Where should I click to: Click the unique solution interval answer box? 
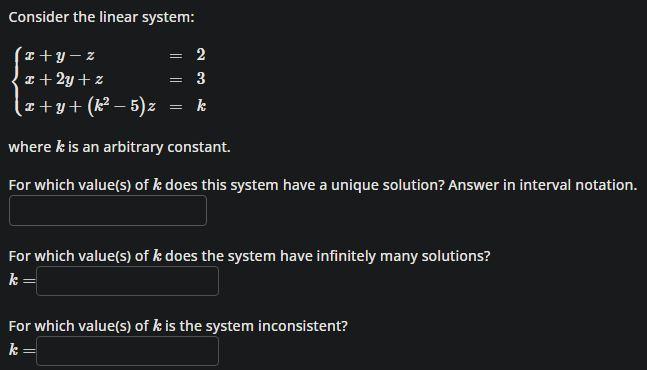(108, 210)
